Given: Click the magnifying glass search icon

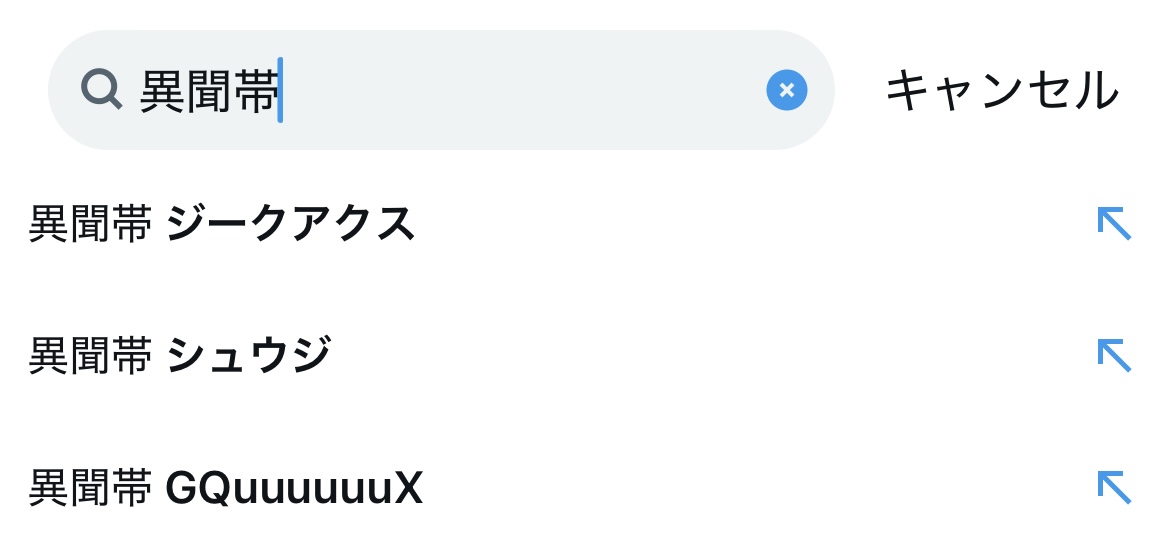Looking at the screenshot, I should 101,90.
